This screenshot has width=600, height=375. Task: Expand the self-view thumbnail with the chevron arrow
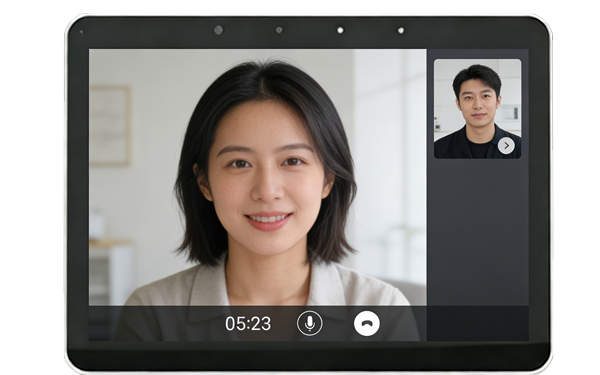[x=506, y=146]
